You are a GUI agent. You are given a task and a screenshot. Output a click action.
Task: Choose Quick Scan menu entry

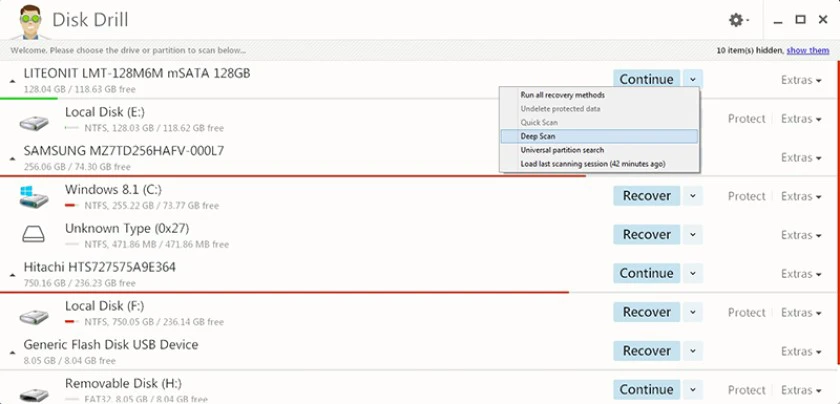(x=599, y=123)
